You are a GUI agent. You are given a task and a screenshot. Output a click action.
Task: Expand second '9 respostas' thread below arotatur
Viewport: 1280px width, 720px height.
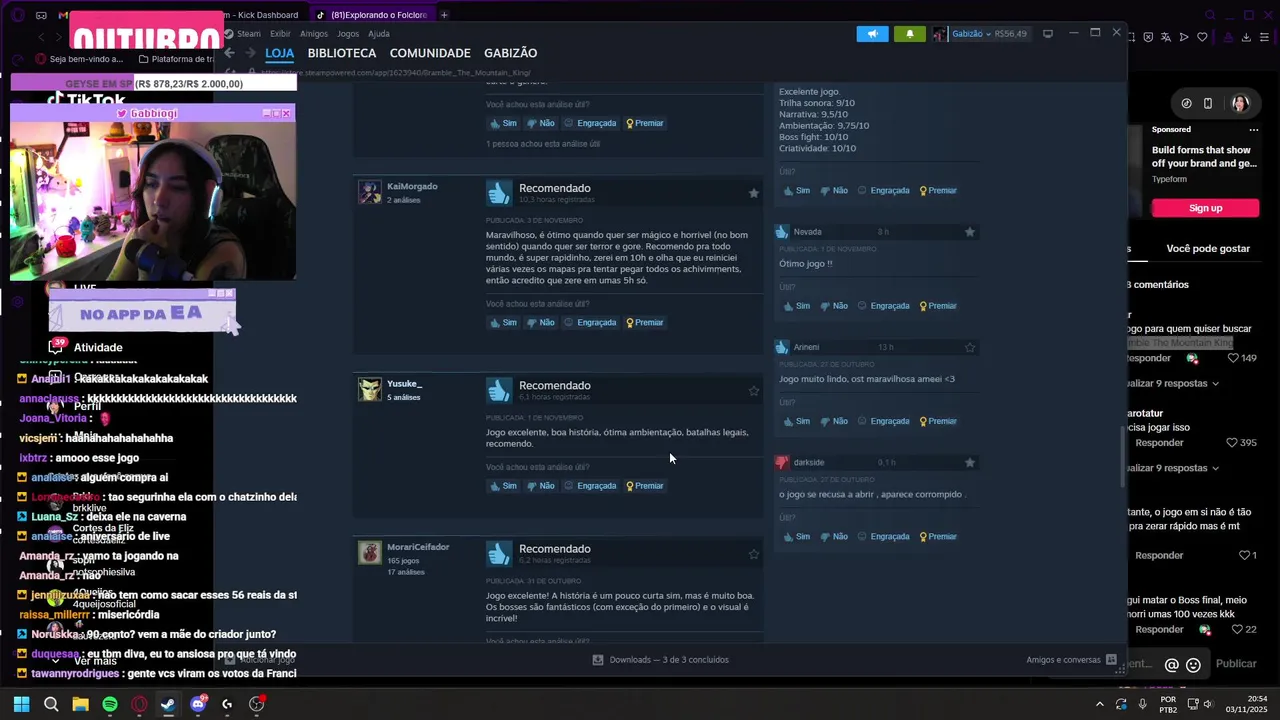click(1173, 468)
